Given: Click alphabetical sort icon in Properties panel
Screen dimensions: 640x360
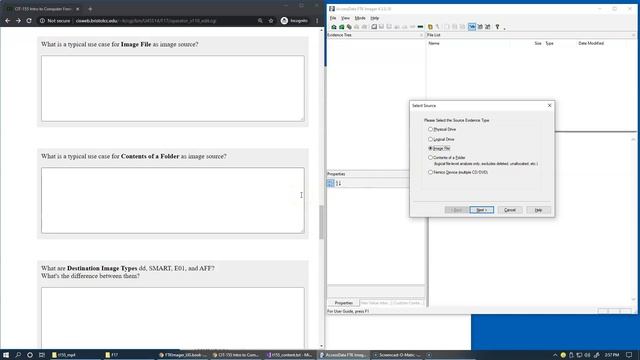Looking at the screenshot, I should [x=338, y=183].
